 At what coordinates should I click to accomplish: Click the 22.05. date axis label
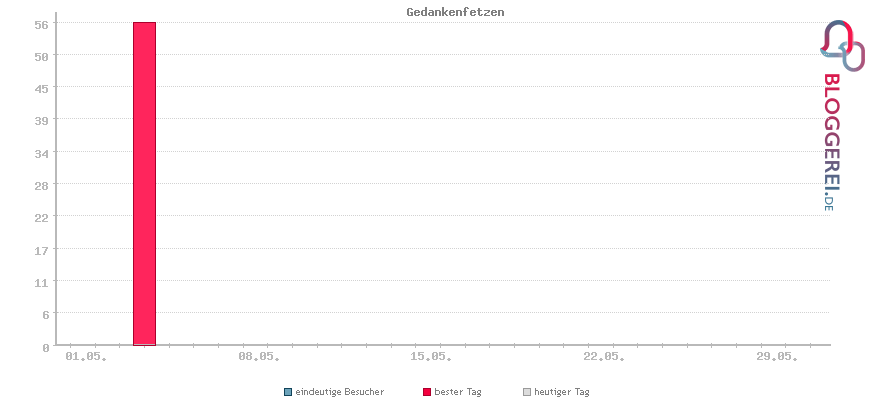click(x=604, y=357)
